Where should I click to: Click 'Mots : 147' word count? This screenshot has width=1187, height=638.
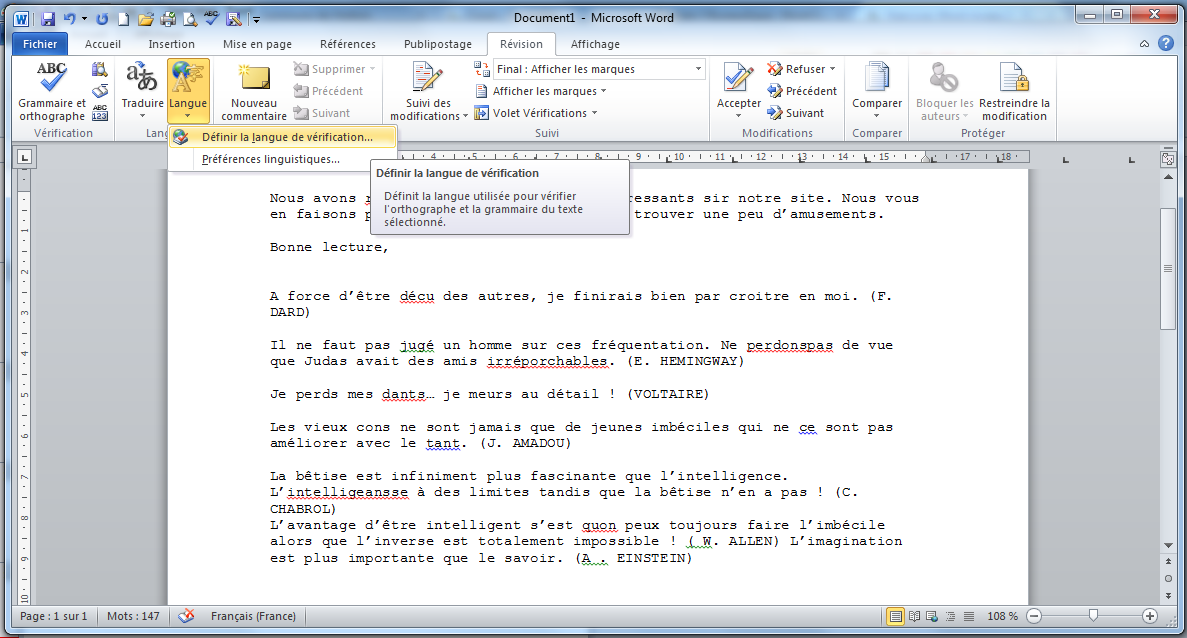pyautogui.click(x=133, y=616)
